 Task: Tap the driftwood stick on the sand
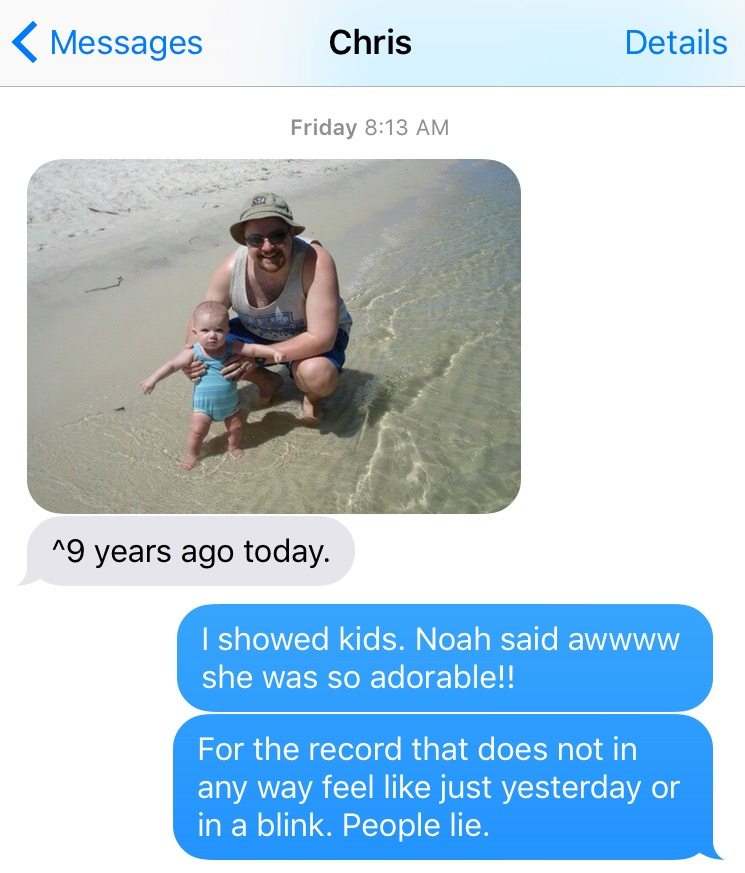[x=105, y=286]
